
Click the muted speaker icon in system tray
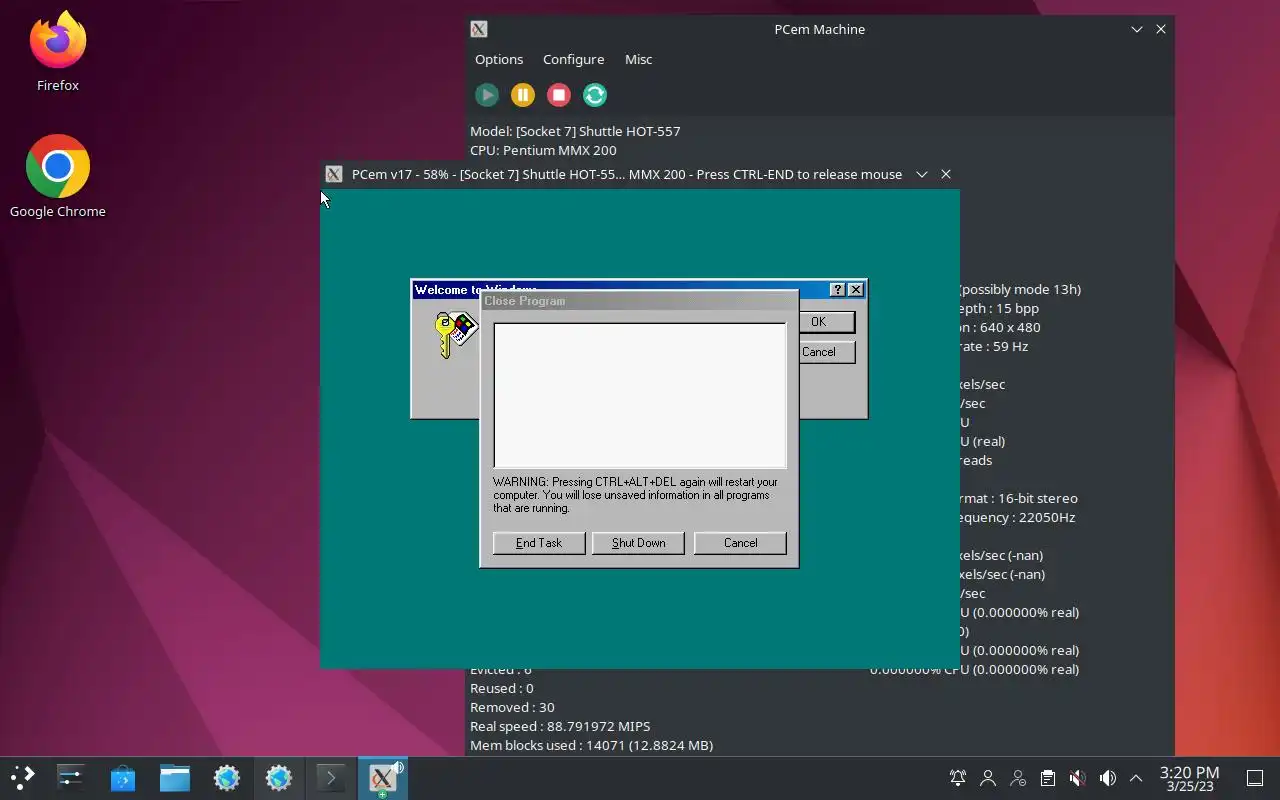(1077, 778)
